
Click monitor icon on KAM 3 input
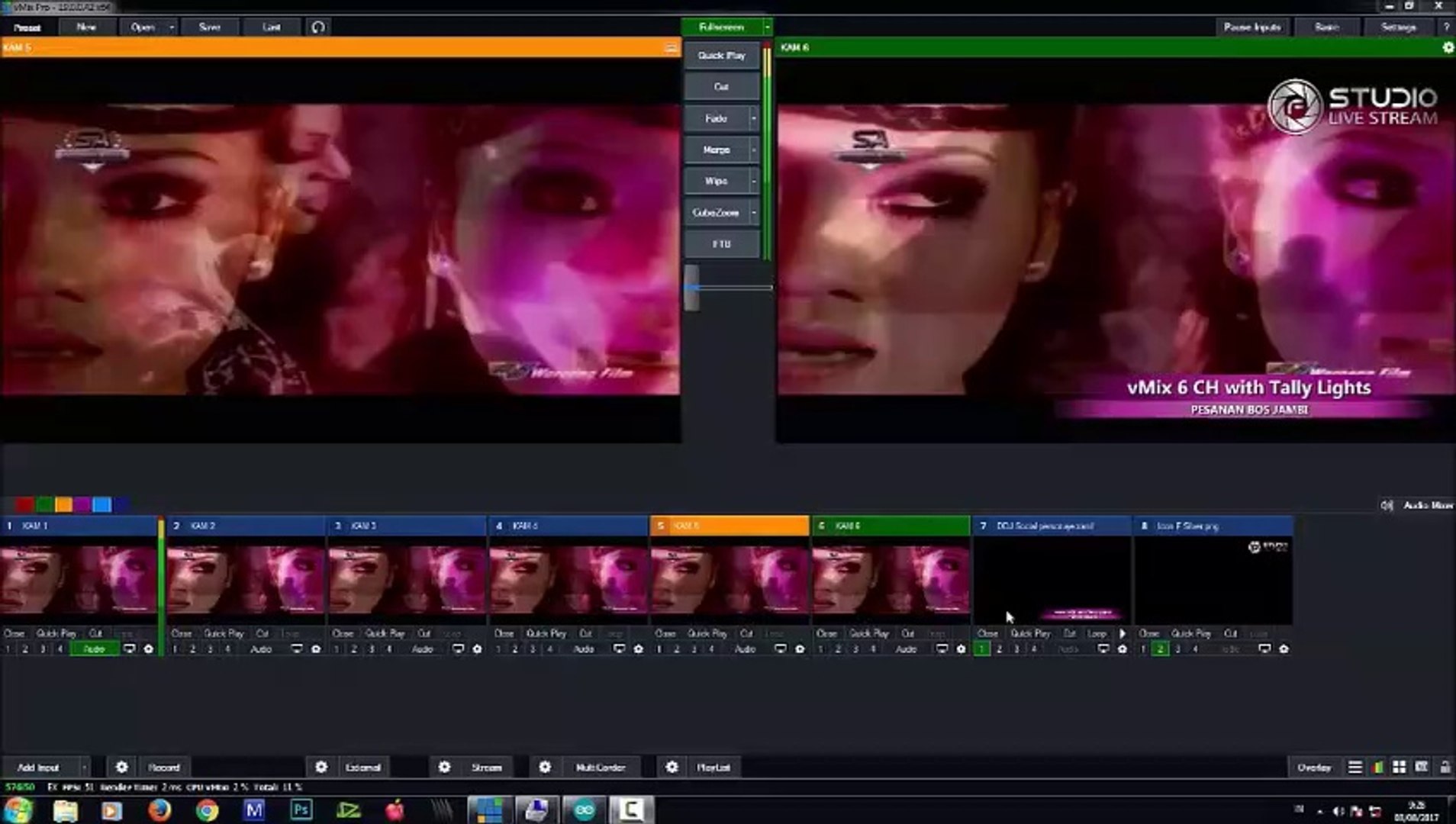click(458, 649)
